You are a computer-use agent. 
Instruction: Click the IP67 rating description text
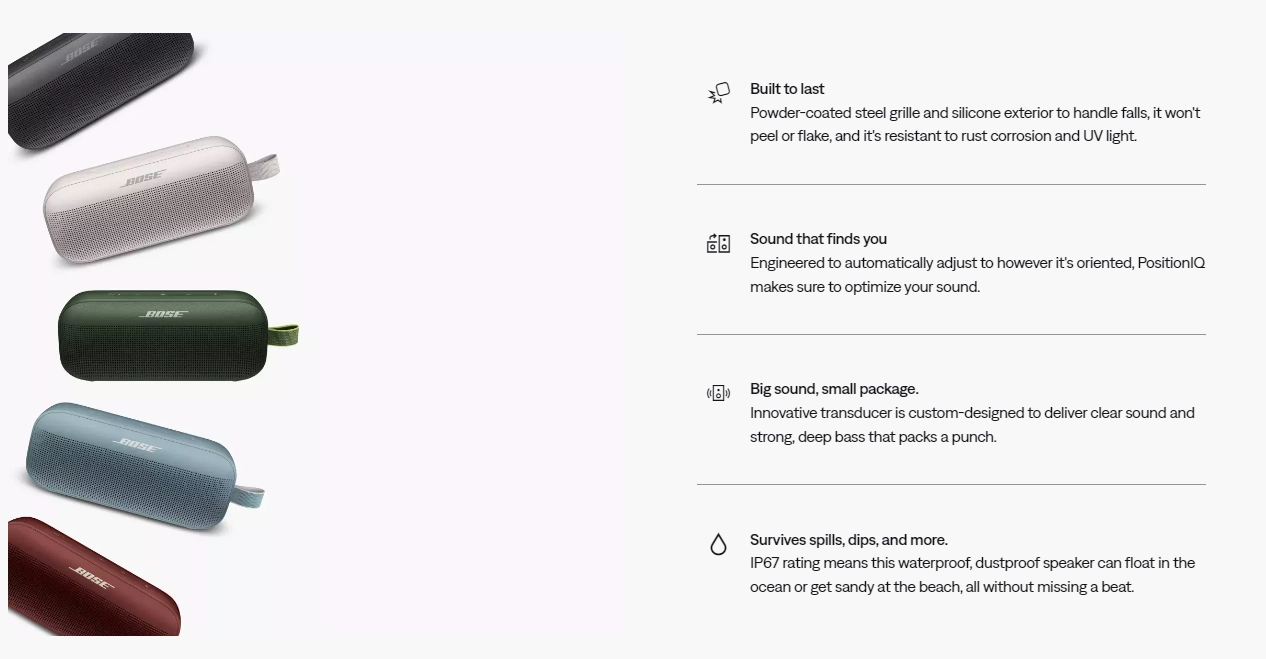click(972, 575)
